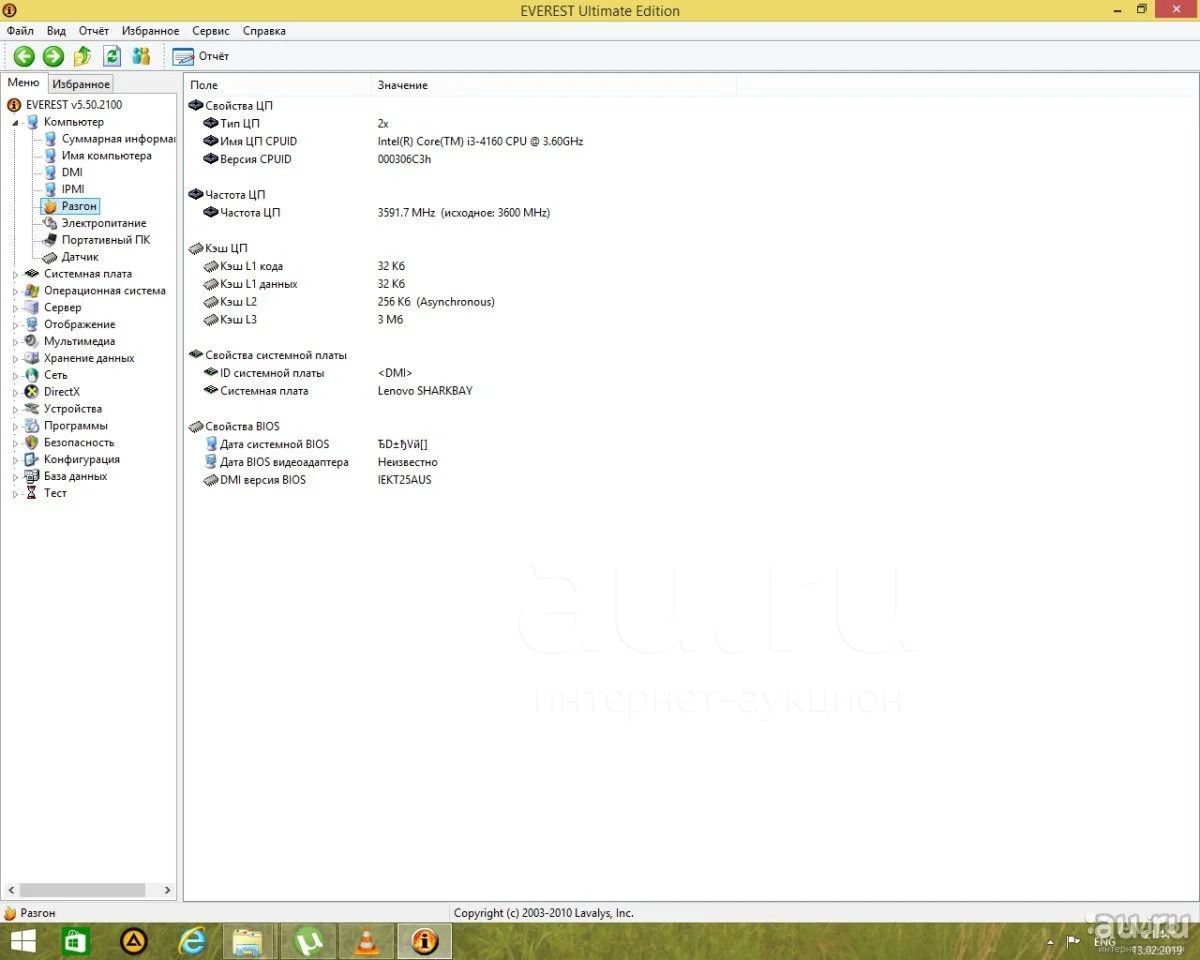
Task: Open uTorrent from the taskbar
Action: (x=309, y=941)
